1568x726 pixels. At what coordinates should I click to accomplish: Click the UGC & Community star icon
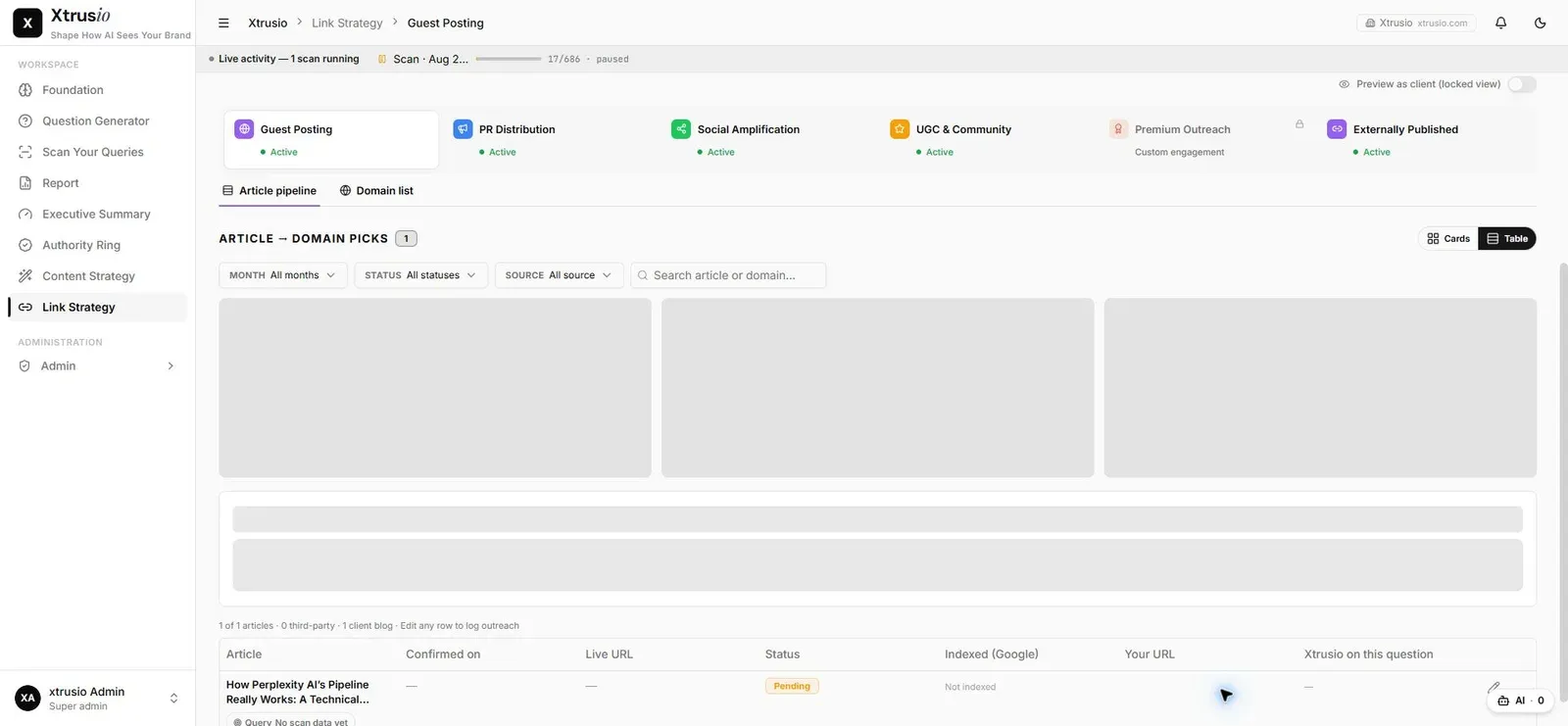[900, 128]
